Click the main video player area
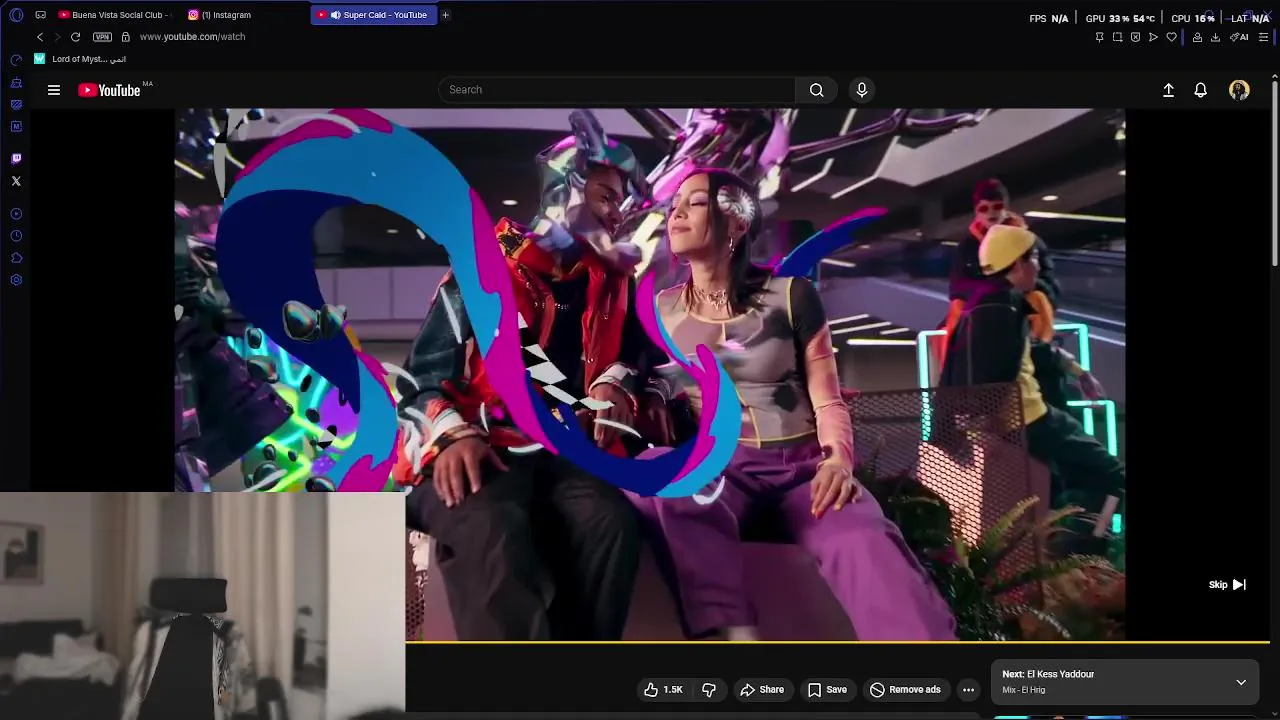The image size is (1280, 720). (650, 374)
